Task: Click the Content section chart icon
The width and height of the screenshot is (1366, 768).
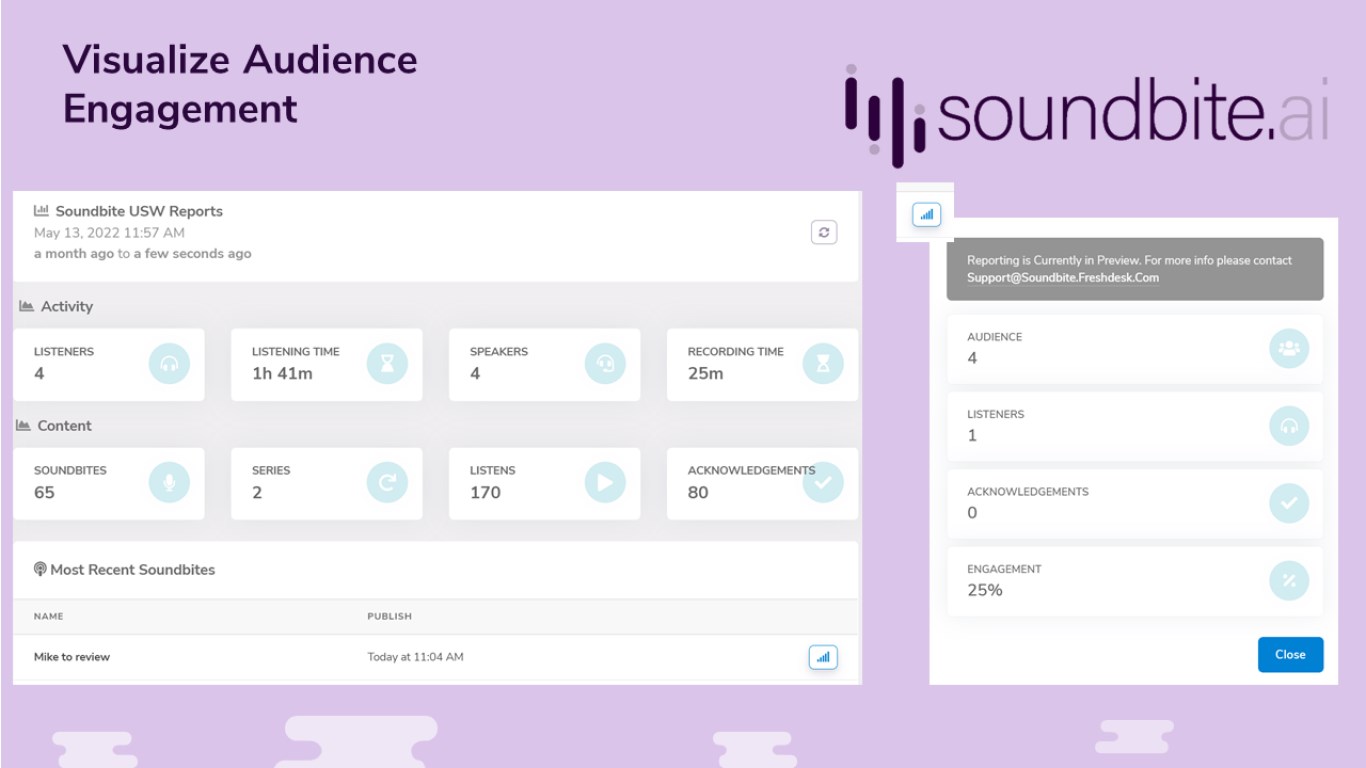Action: coord(23,425)
